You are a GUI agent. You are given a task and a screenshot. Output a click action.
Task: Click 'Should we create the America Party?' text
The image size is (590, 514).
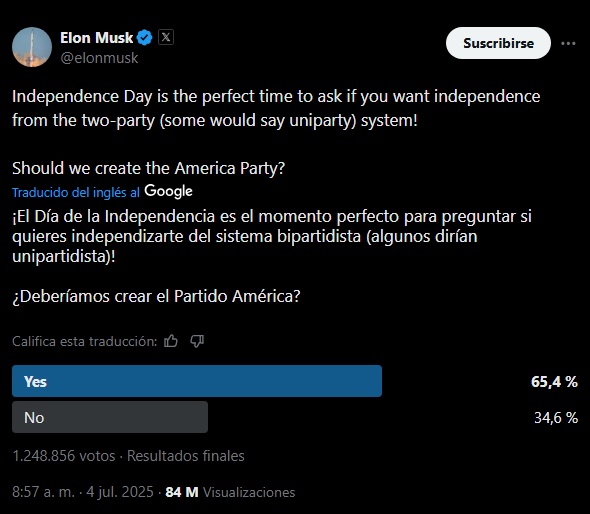point(148,168)
